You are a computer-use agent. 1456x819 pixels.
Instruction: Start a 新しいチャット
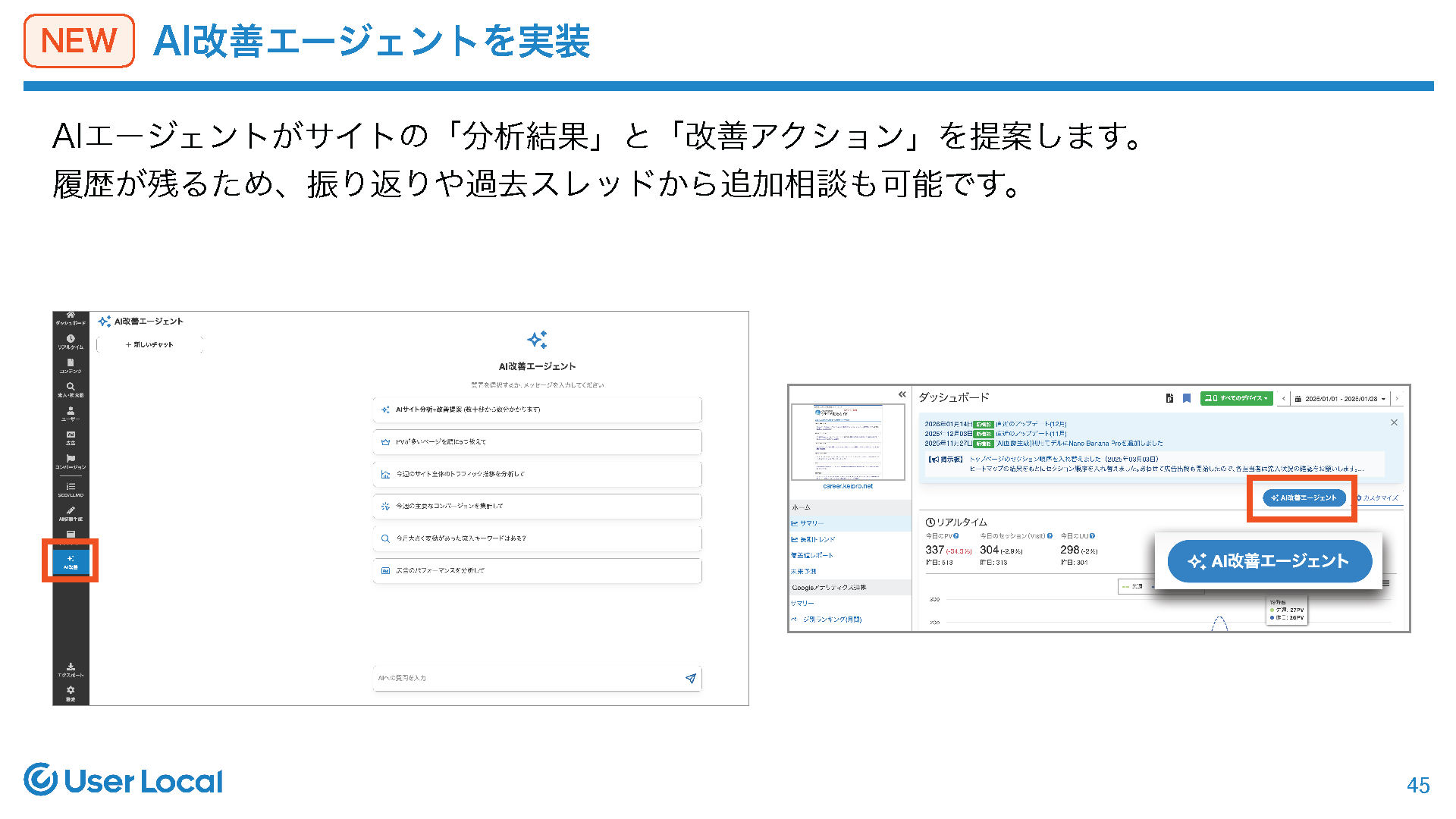point(149,345)
